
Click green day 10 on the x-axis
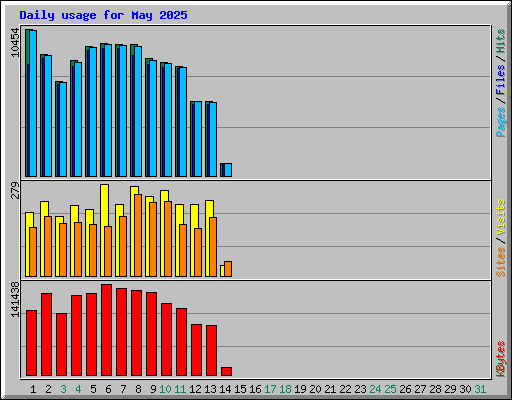click(x=165, y=389)
